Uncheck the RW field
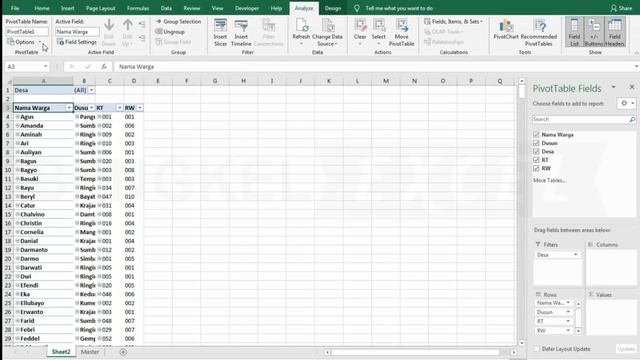 536,168
